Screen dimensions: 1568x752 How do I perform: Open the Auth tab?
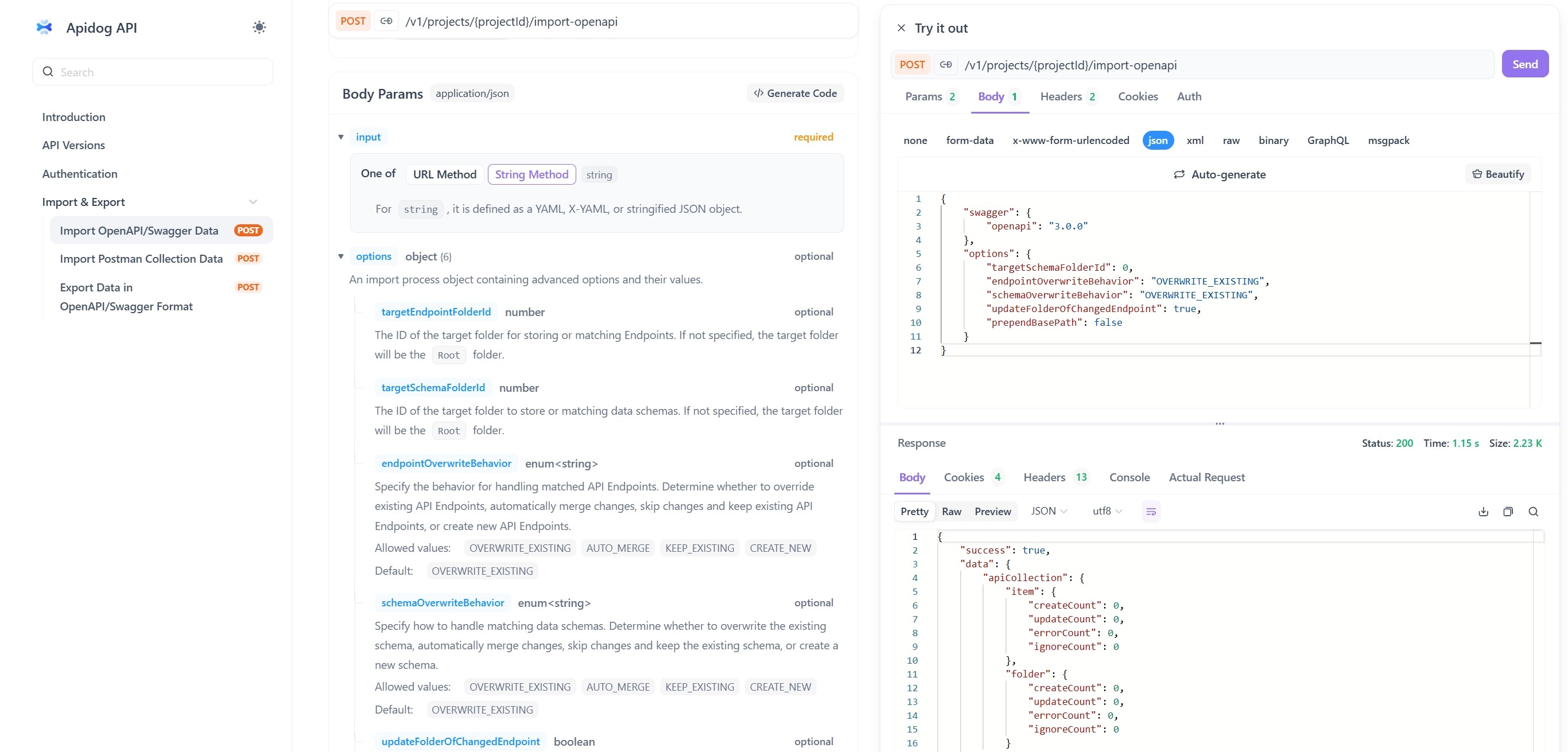coord(1189,97)
